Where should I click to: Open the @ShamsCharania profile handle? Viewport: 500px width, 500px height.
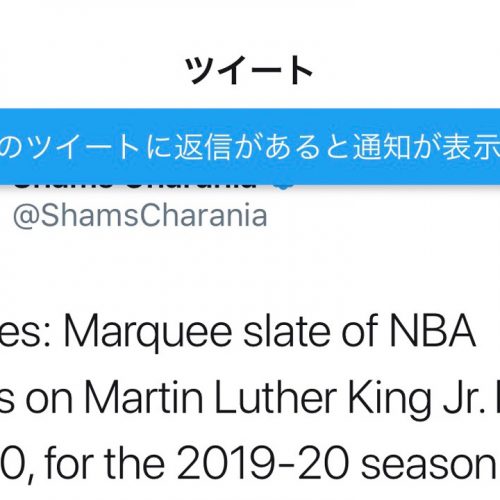(x=140, y=216)
